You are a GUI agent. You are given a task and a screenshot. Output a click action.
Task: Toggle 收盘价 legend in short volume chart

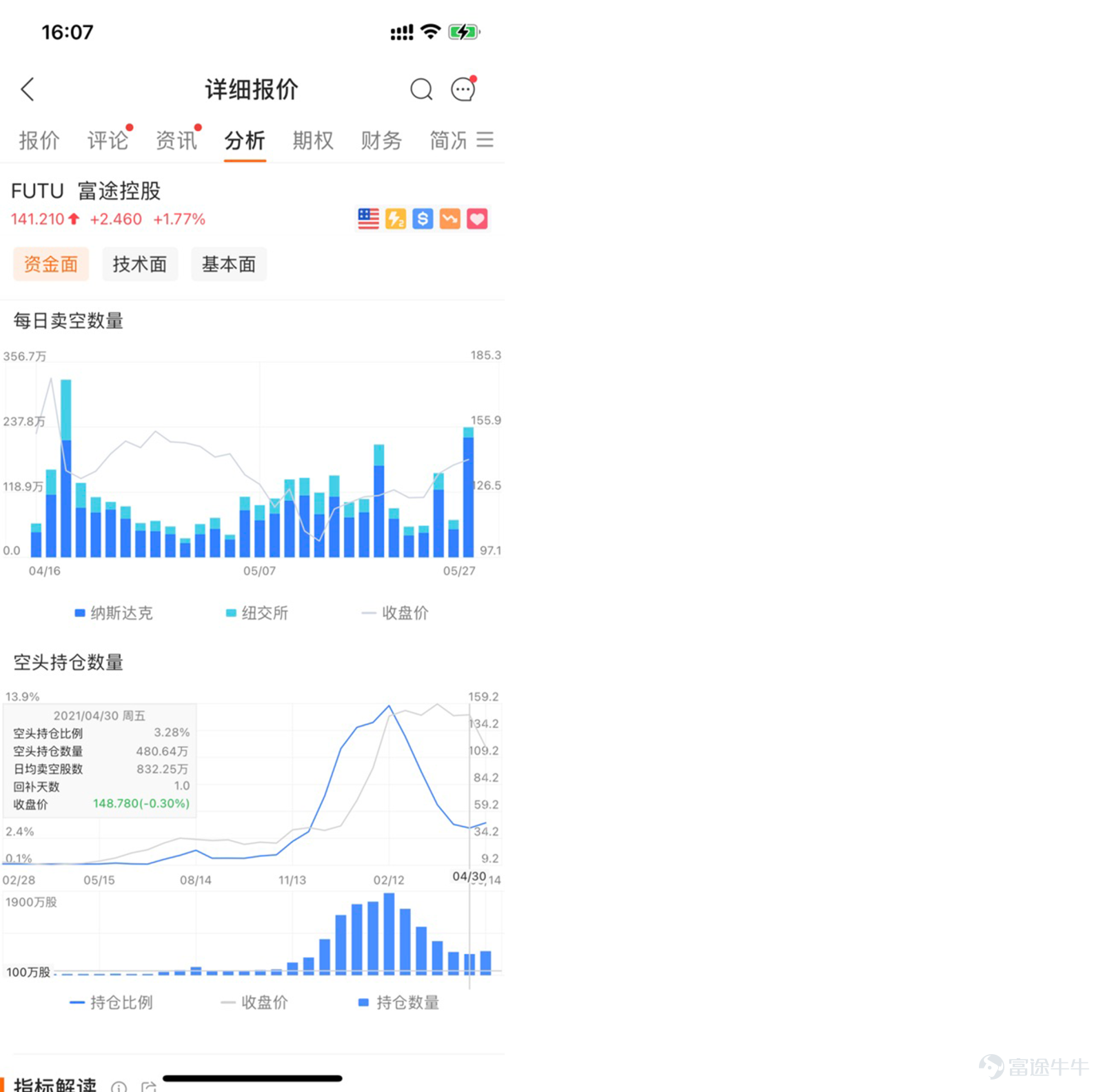pyautogui.click(x=395, y=613)
